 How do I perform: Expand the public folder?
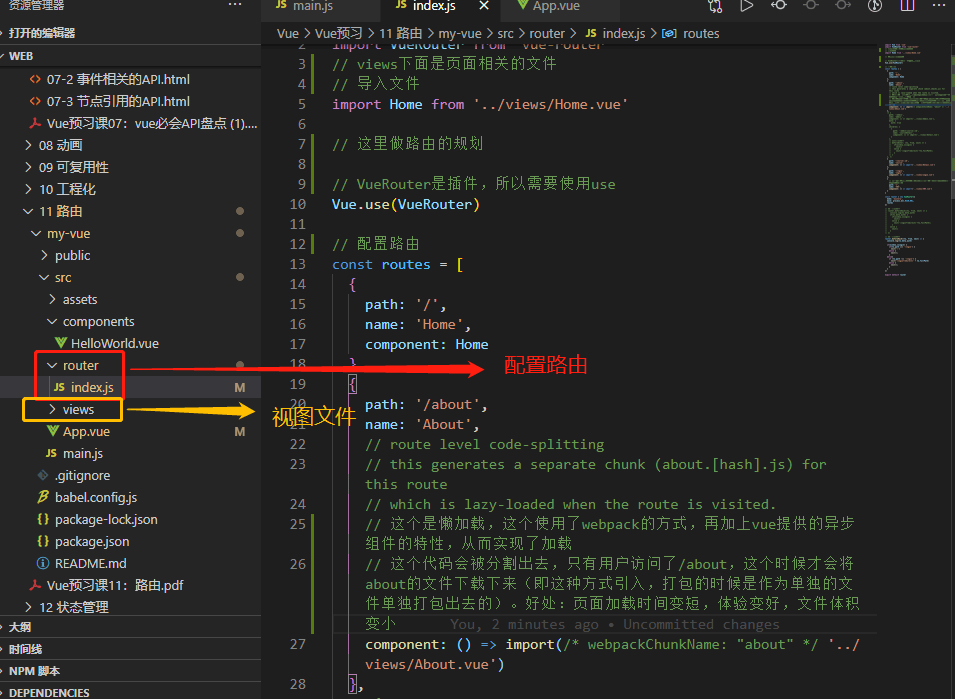44,255
